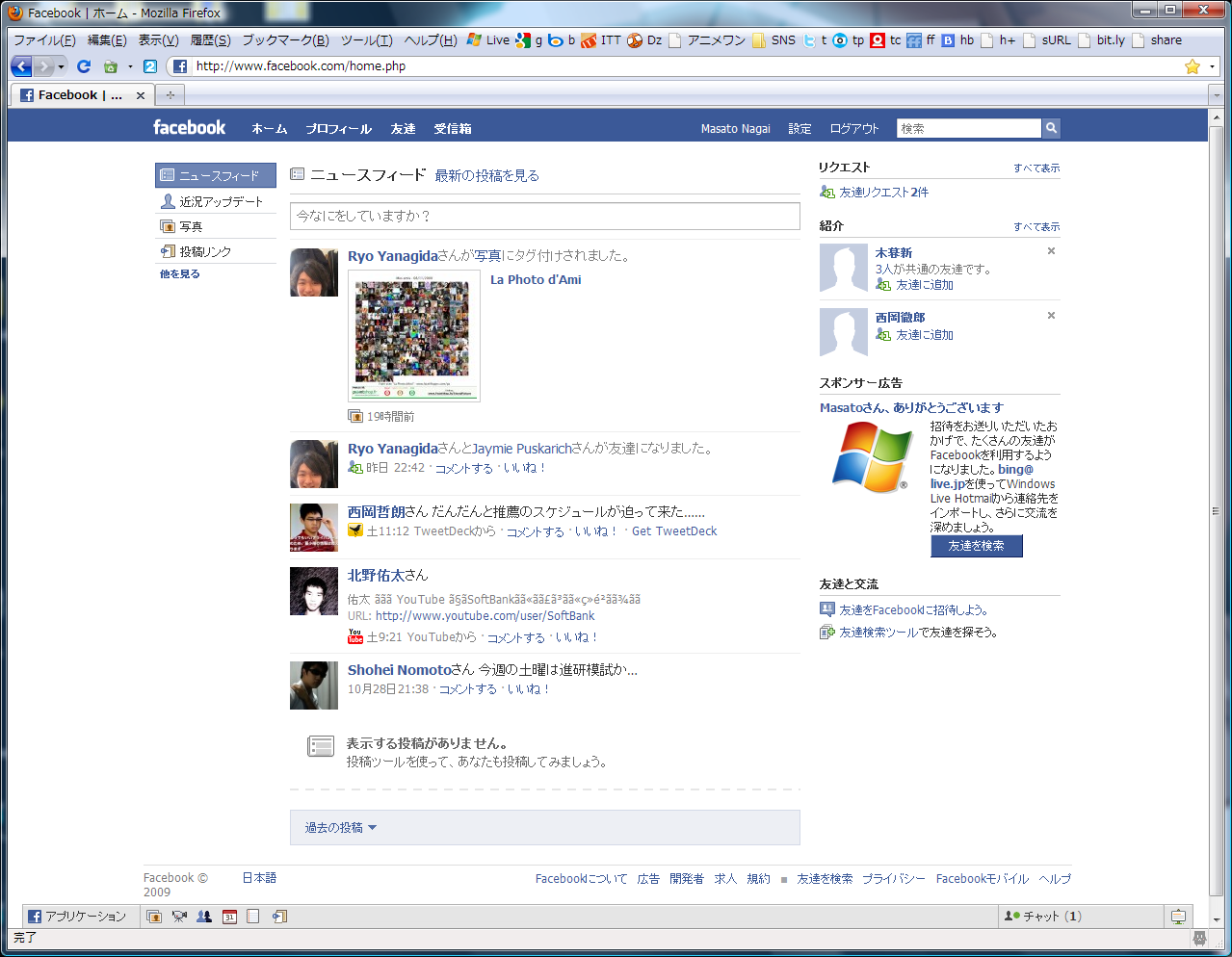
Task: Go to ホーム in Facebook header
Action: click(269, 128)
